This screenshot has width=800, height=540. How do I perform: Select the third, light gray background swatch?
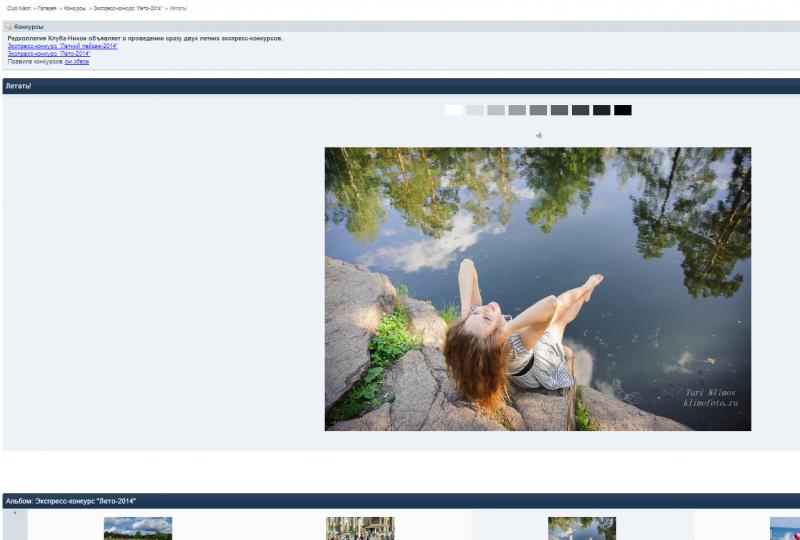pos(496,110)
